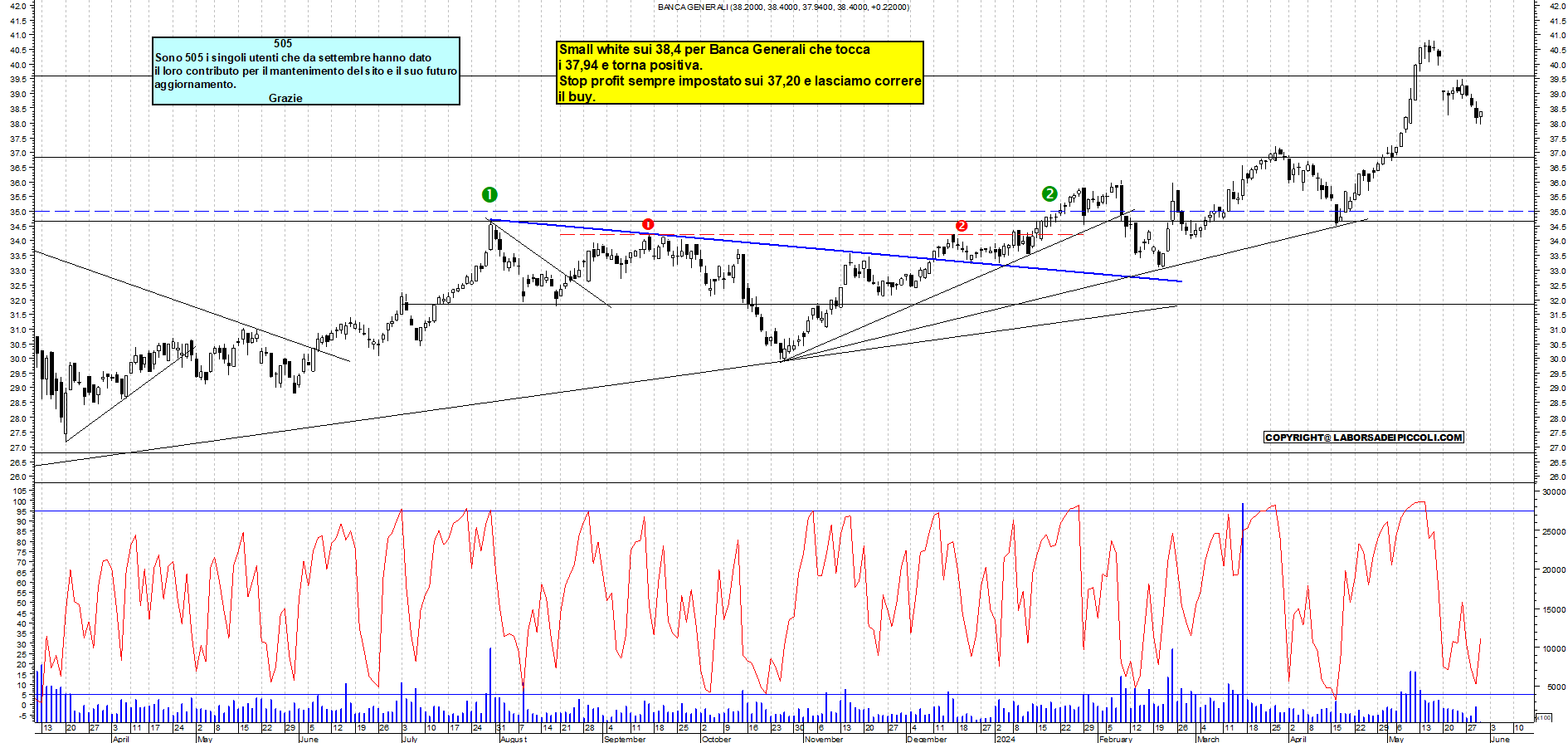This screenshot has width=1568, height=743.
Task: Click the '2024' year label on the date axis
Action: click(x=1005, y=739)
